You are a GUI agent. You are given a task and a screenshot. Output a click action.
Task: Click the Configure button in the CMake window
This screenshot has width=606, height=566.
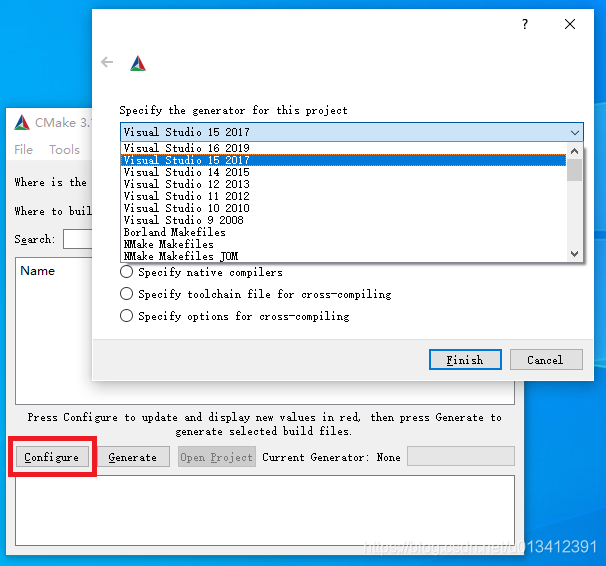click(52, 457)
